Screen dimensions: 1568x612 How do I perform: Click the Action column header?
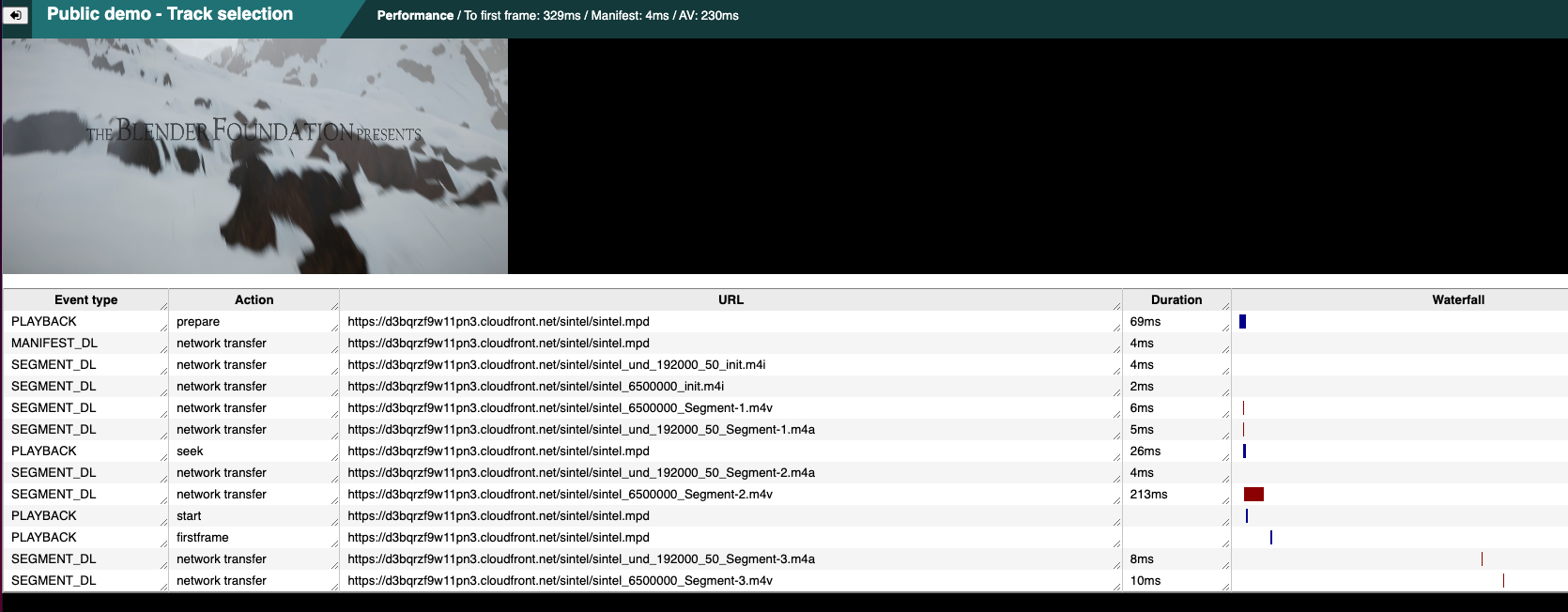pyautogui.click(x=254, y=300)
